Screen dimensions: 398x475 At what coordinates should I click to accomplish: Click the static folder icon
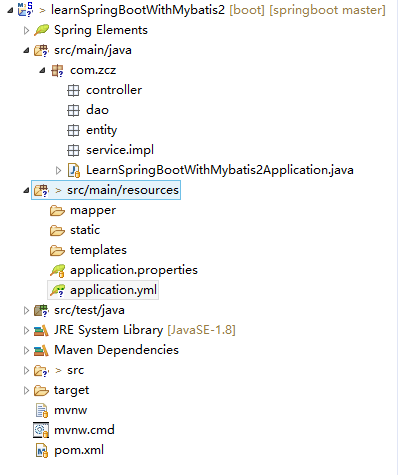(x=57, y=231)
